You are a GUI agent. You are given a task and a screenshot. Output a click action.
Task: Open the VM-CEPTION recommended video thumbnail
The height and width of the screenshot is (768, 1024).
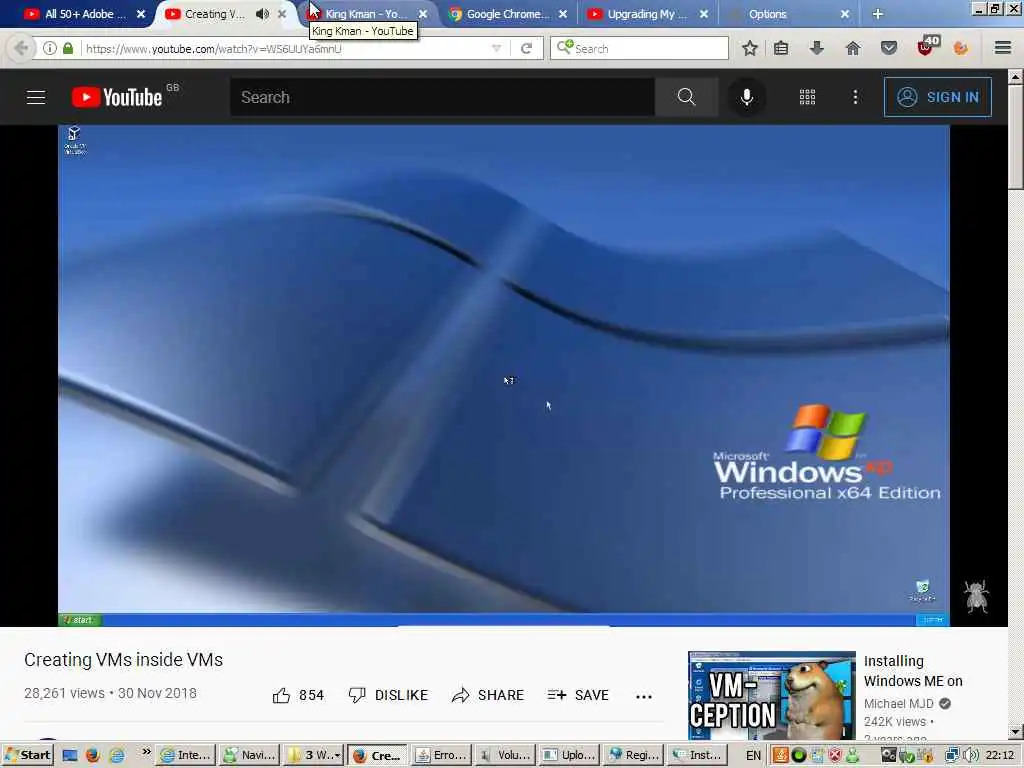(771, 696)
